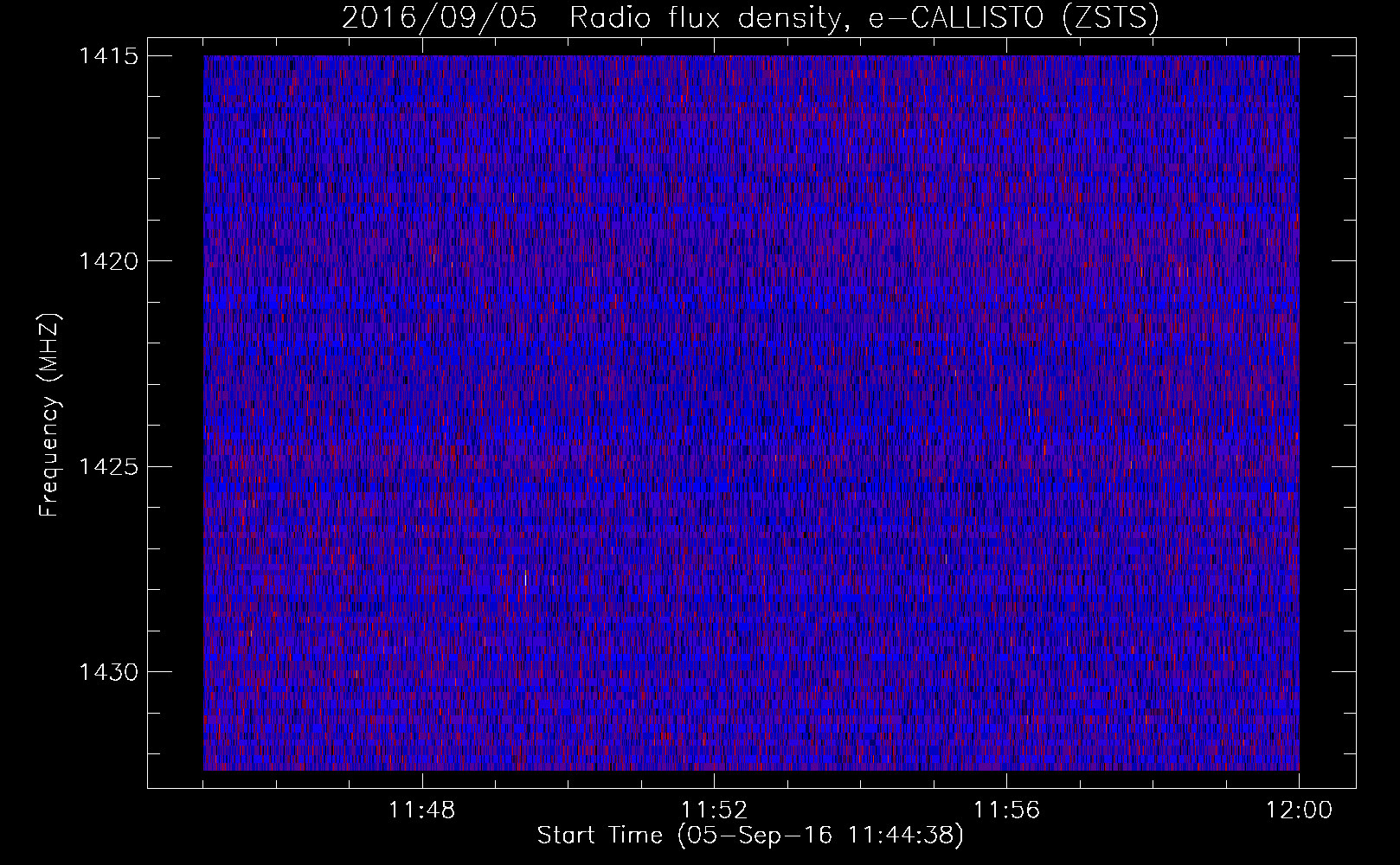Click the 1415 frequency tick label
This screenshot has height=865, width=1400.
tap(108, 56)
